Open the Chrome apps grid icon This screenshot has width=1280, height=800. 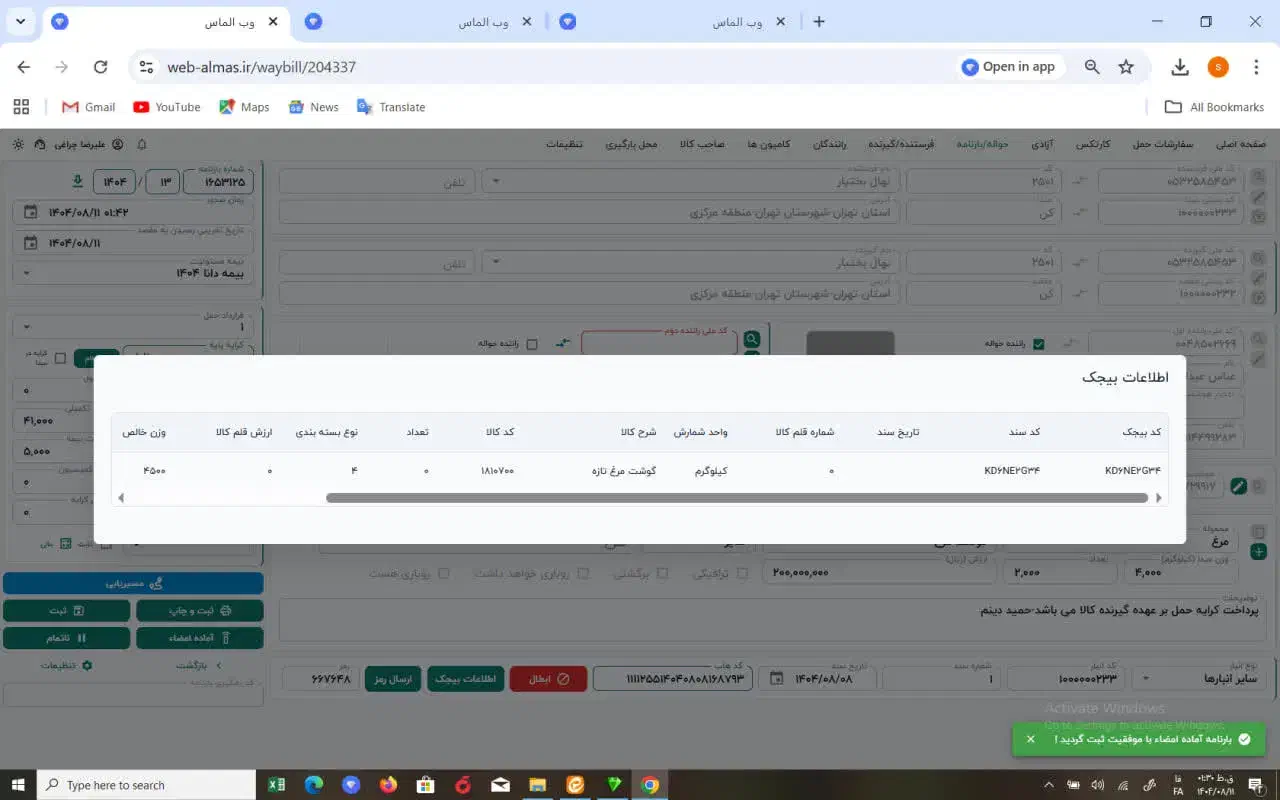[x=21, y=107]
